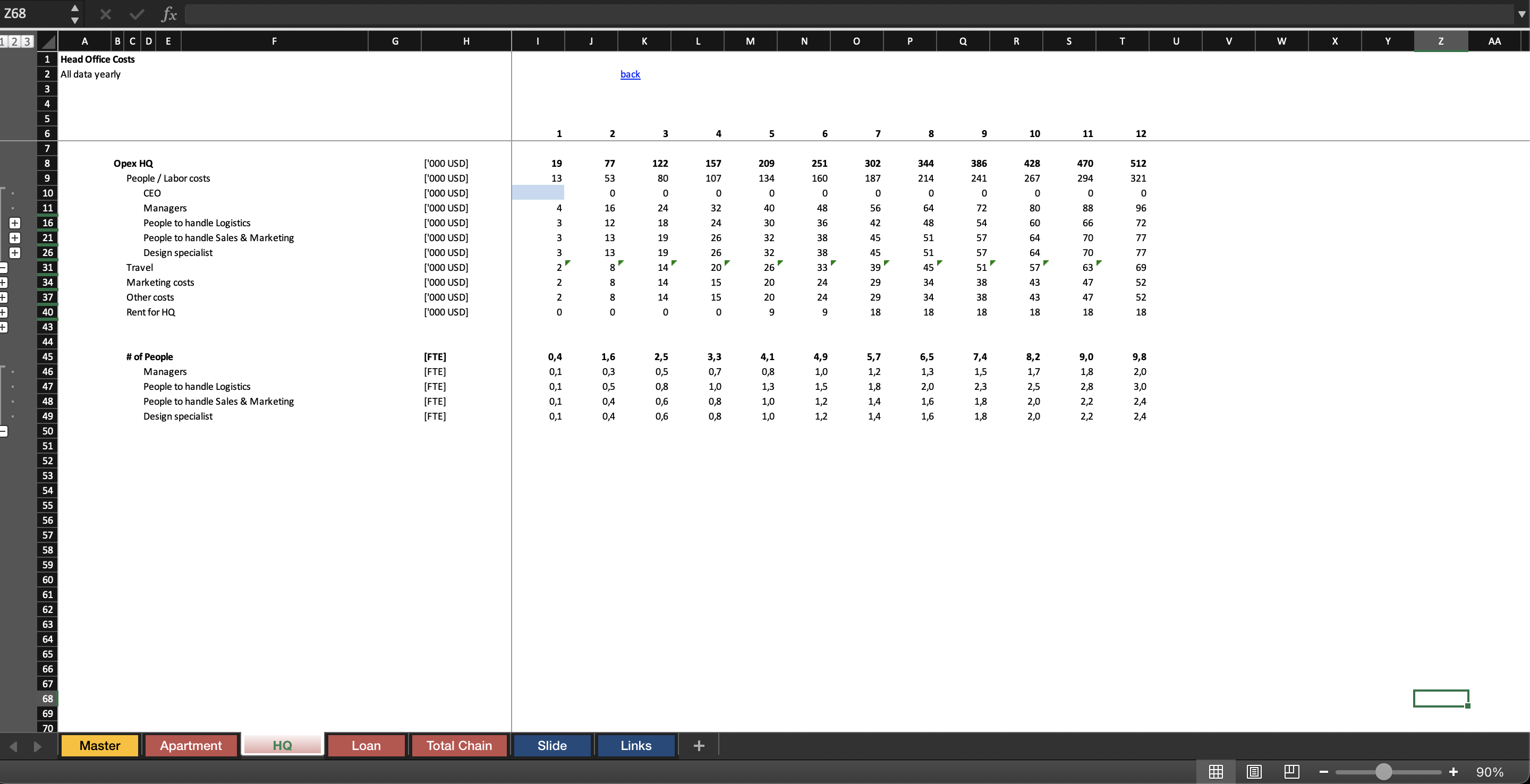Click the 'People / Labor costs' label
This screenshot has width=1530, height=784.
coord(168,178)
